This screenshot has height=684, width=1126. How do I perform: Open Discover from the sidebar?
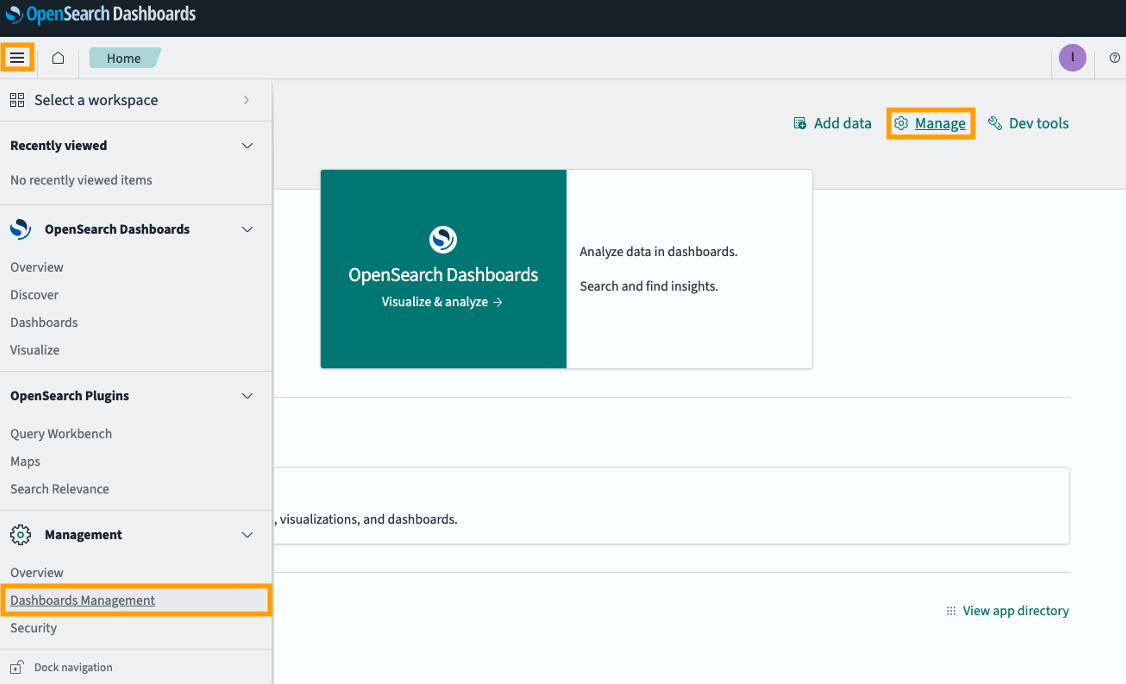pos(34,295)
